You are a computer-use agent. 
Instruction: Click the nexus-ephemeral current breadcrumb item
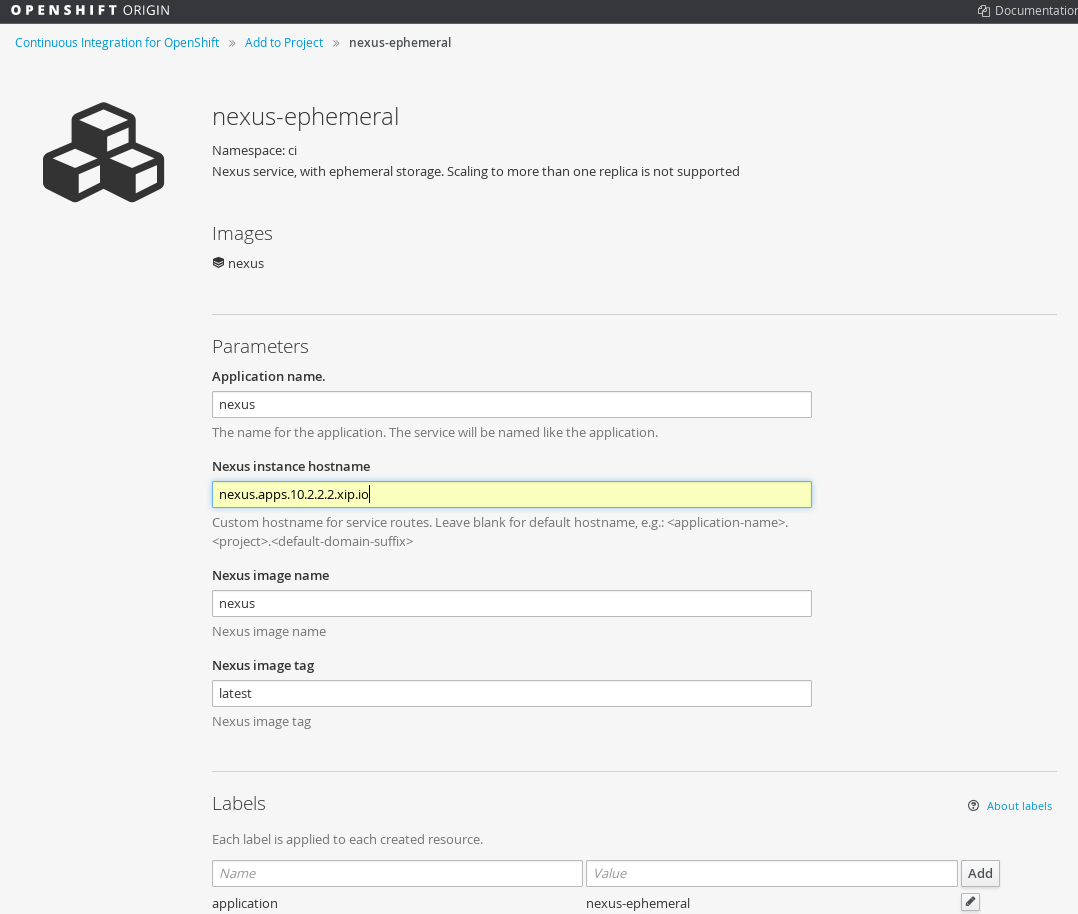point(400,43)
